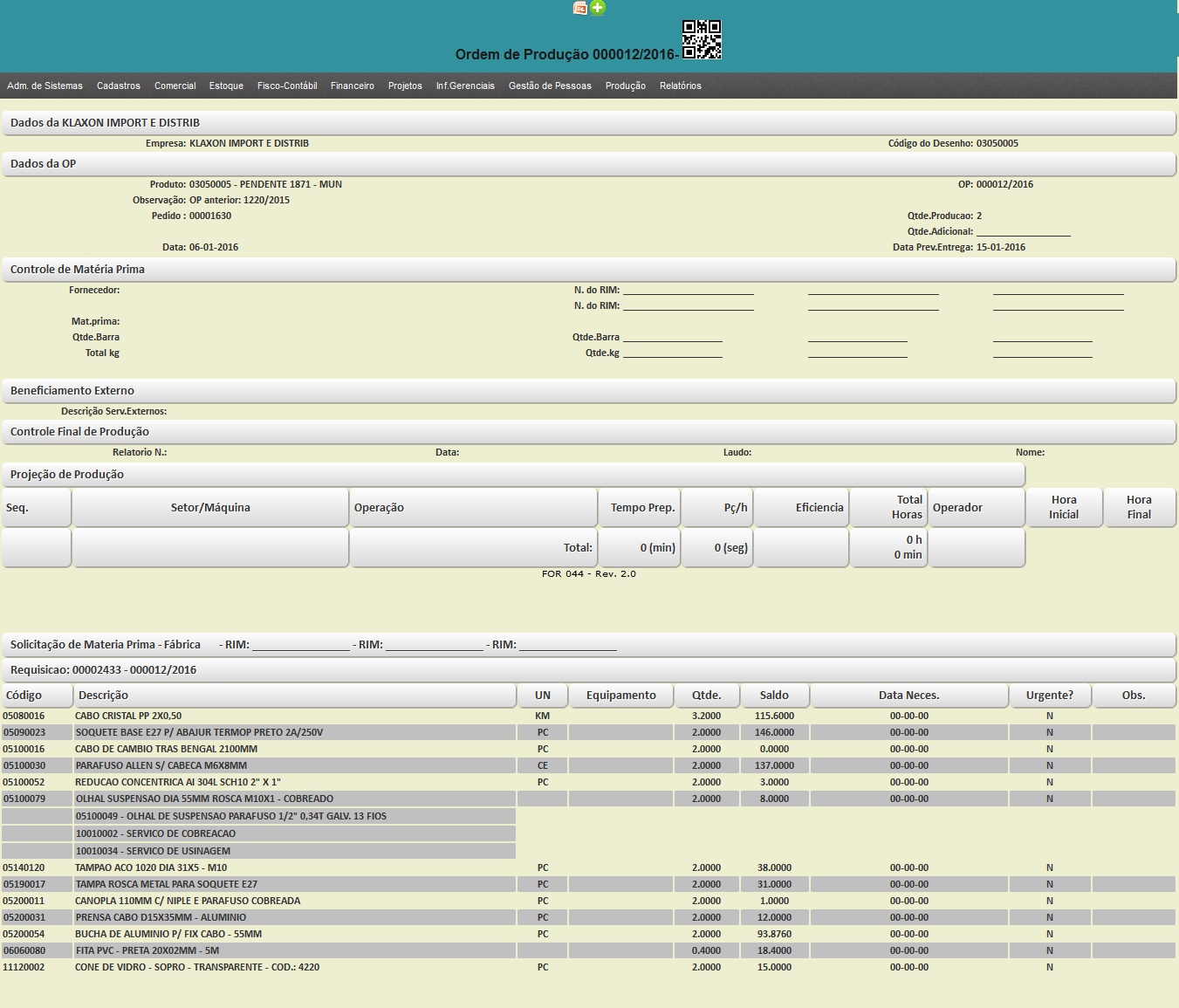Open the Gestão de Pessoas menu
Screen dimensions: 1179x1008
tap(550, 86)
